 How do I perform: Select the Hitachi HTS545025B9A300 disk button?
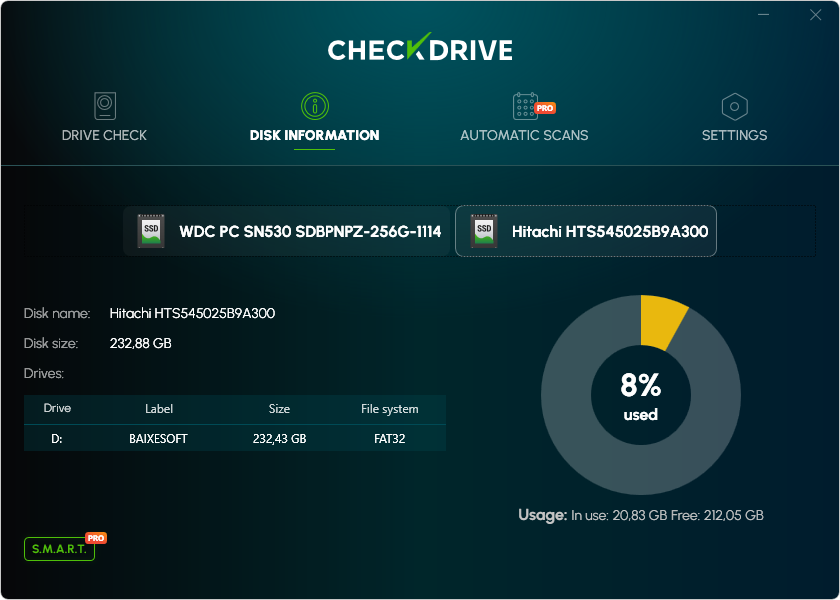586,231
